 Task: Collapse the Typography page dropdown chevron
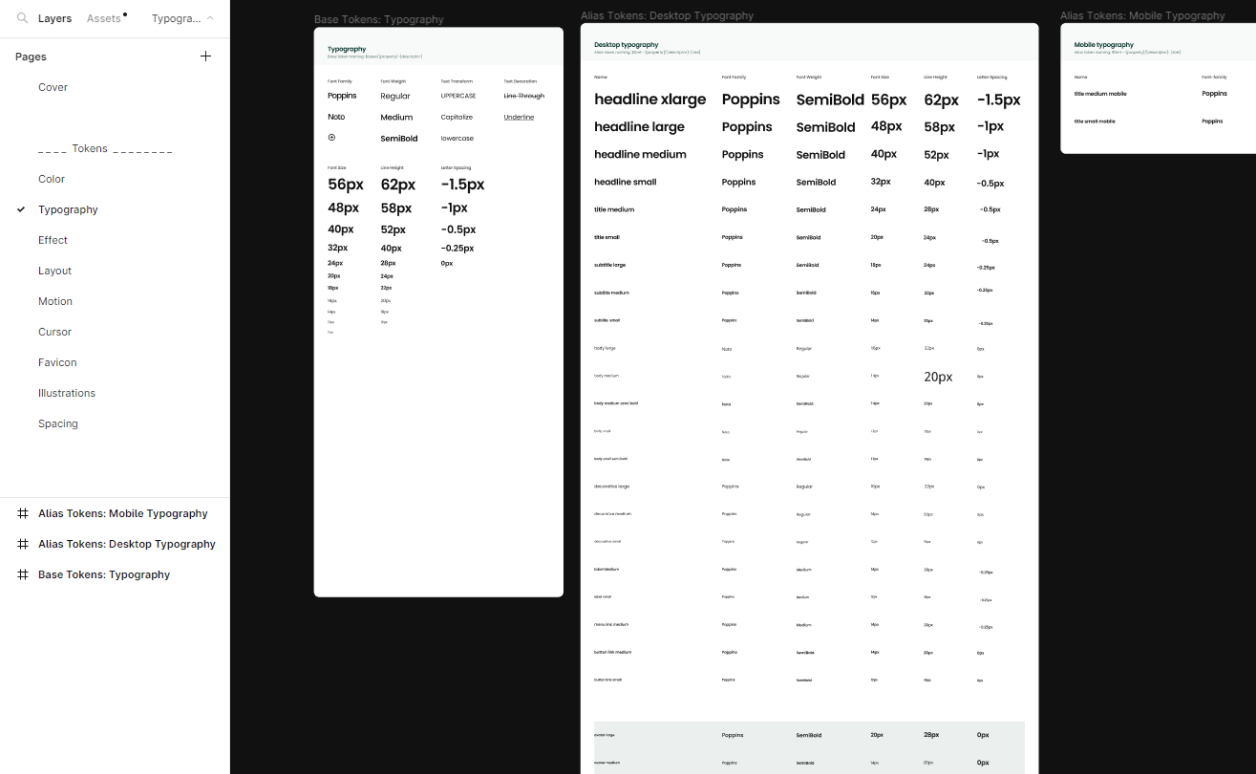pyautogui.click(x=210, y=18)
